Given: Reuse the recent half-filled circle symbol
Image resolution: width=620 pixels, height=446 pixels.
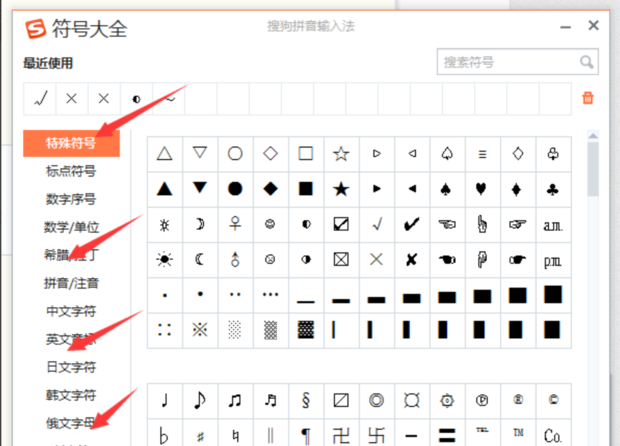Looking at the screenshot, I should (x=136, y=98).
